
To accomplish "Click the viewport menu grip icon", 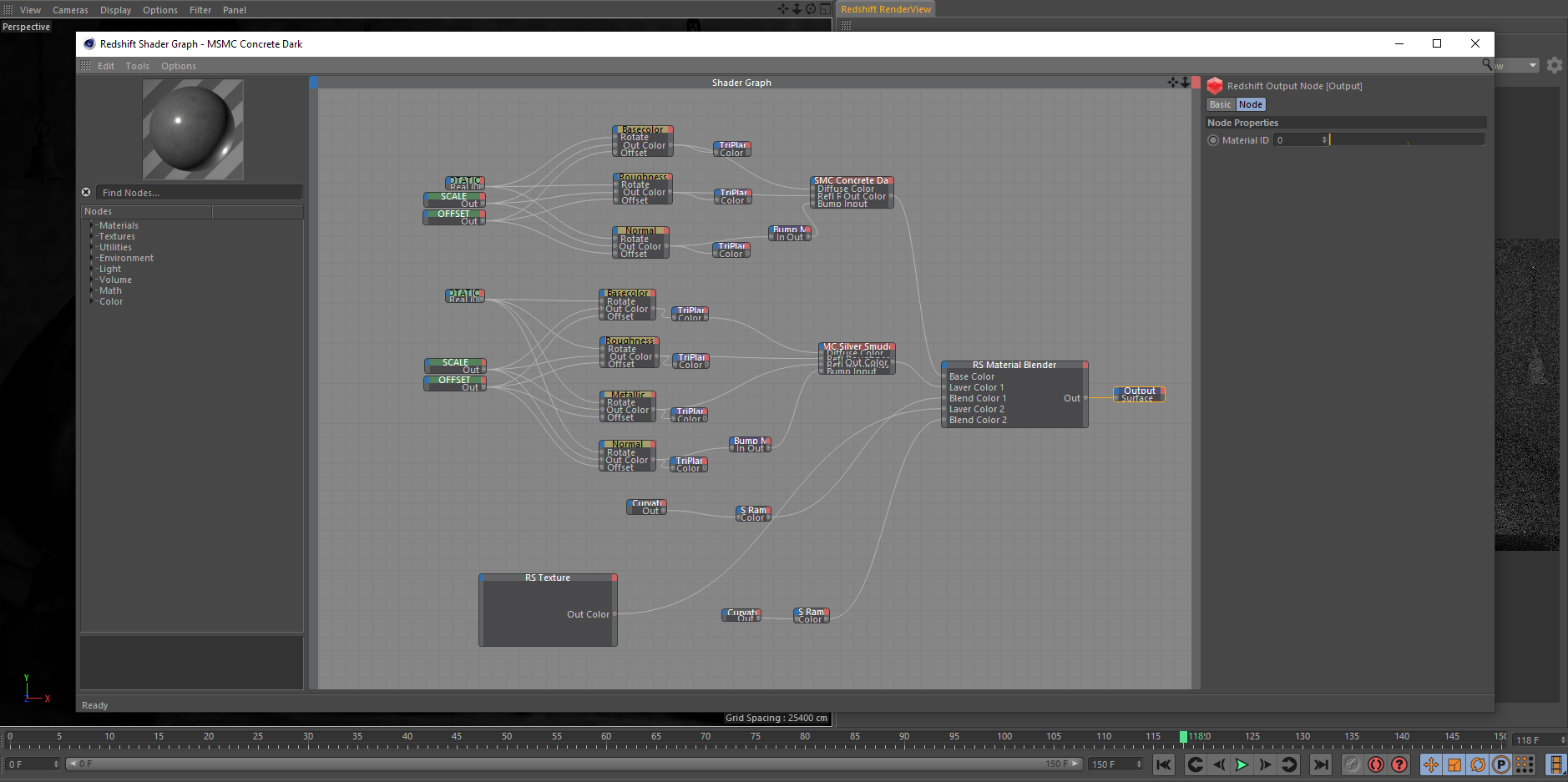I will [8, 9].
